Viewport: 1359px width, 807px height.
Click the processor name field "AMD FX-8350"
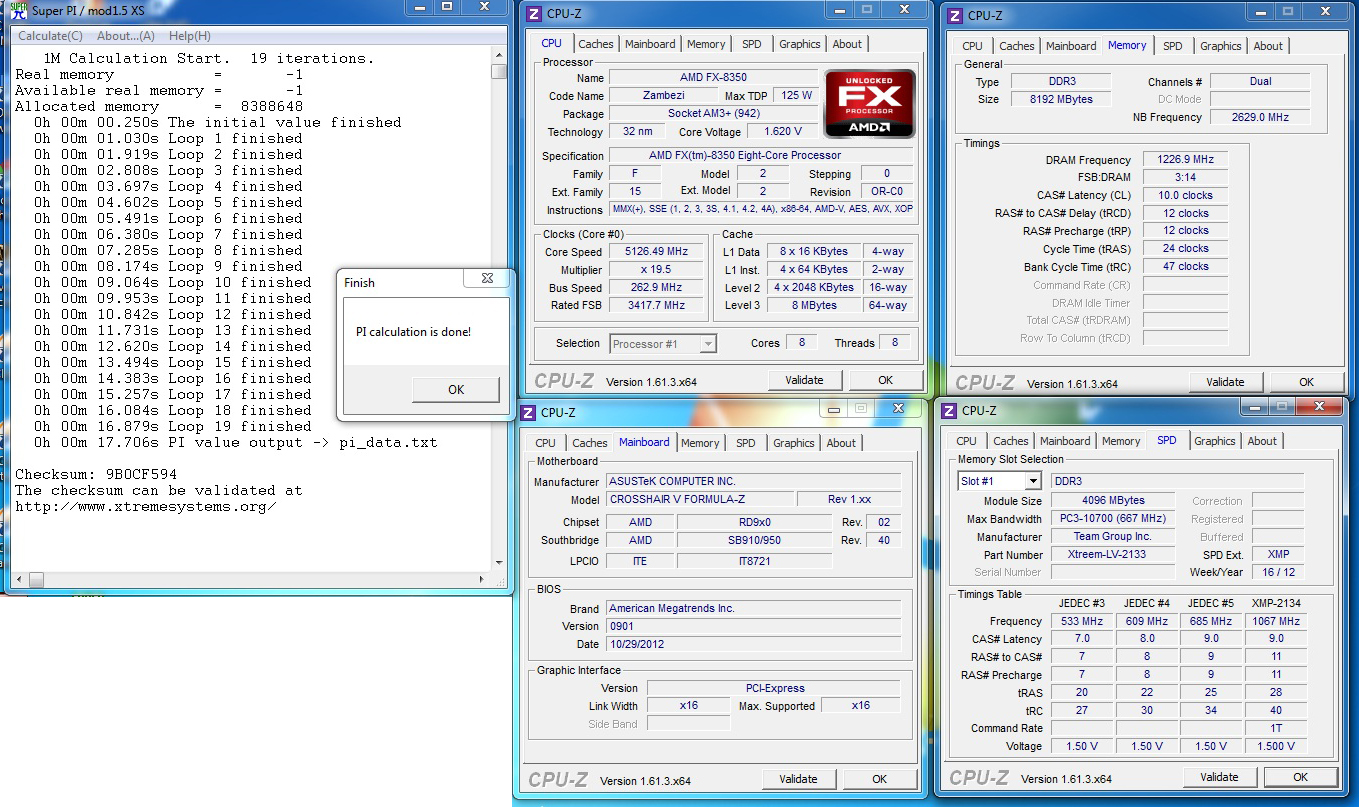712,78
